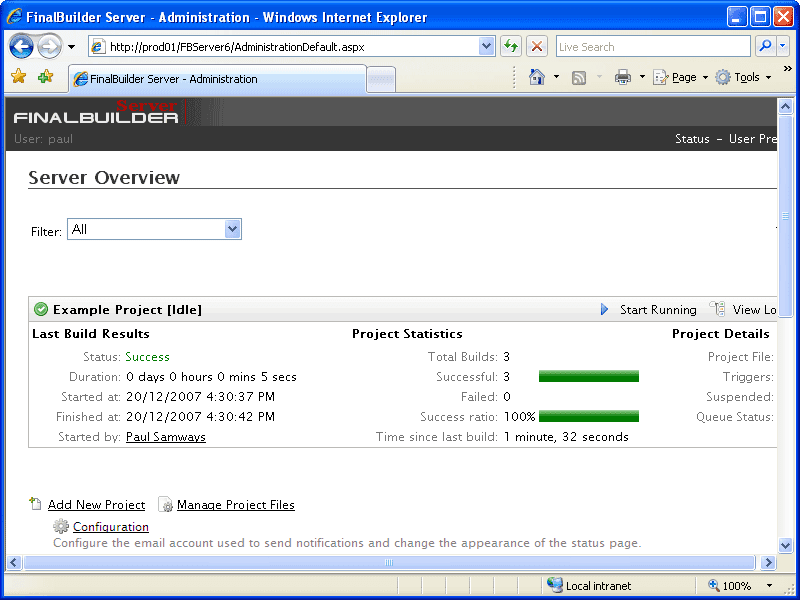
Task: Click the horizontal scrollbar right arrow
Action: click(767, 563)
